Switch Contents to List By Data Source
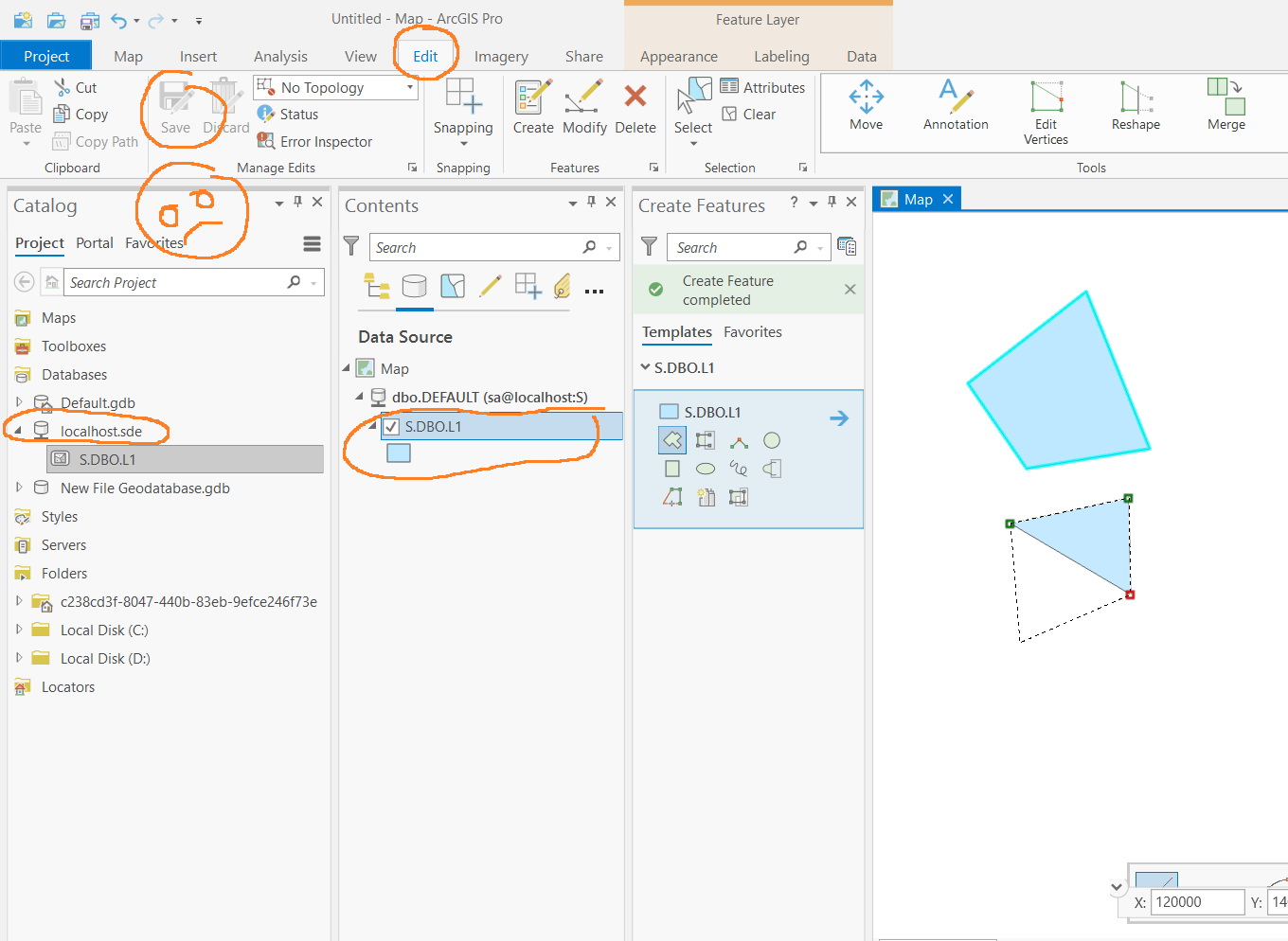1288x941 pixels. [414, 286]
